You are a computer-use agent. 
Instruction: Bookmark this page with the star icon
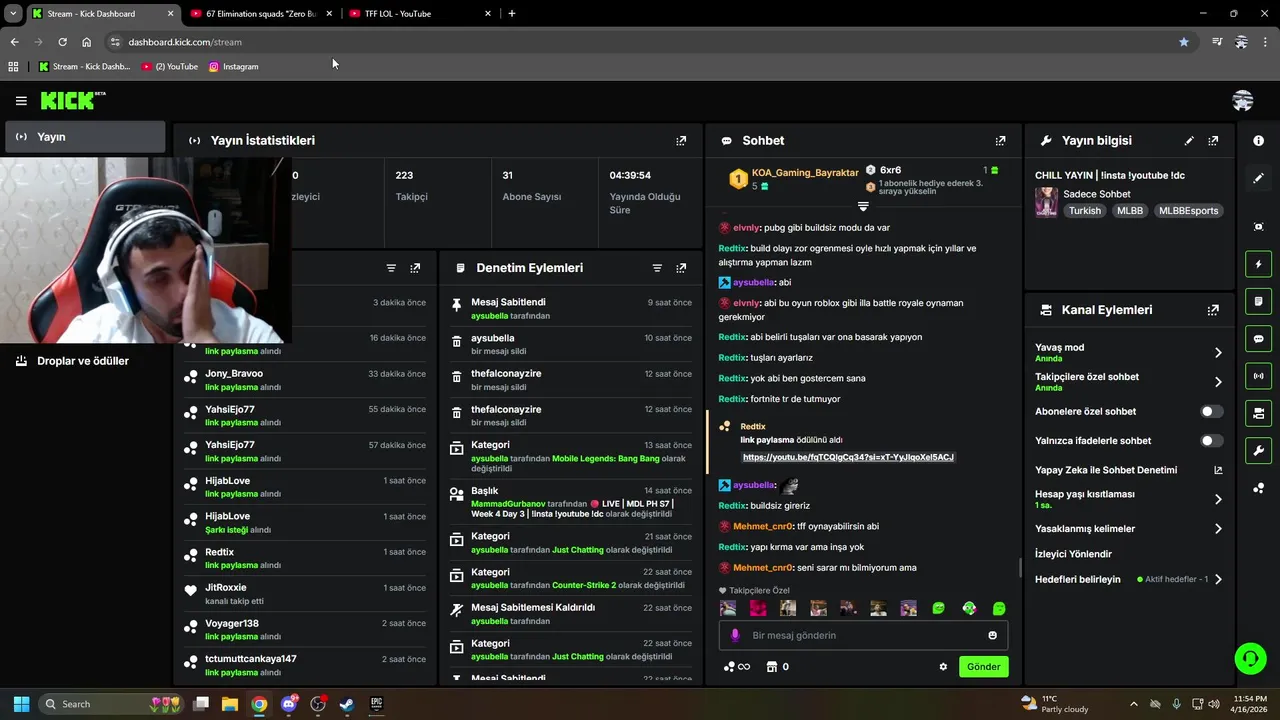click(x=1184, y=42)
